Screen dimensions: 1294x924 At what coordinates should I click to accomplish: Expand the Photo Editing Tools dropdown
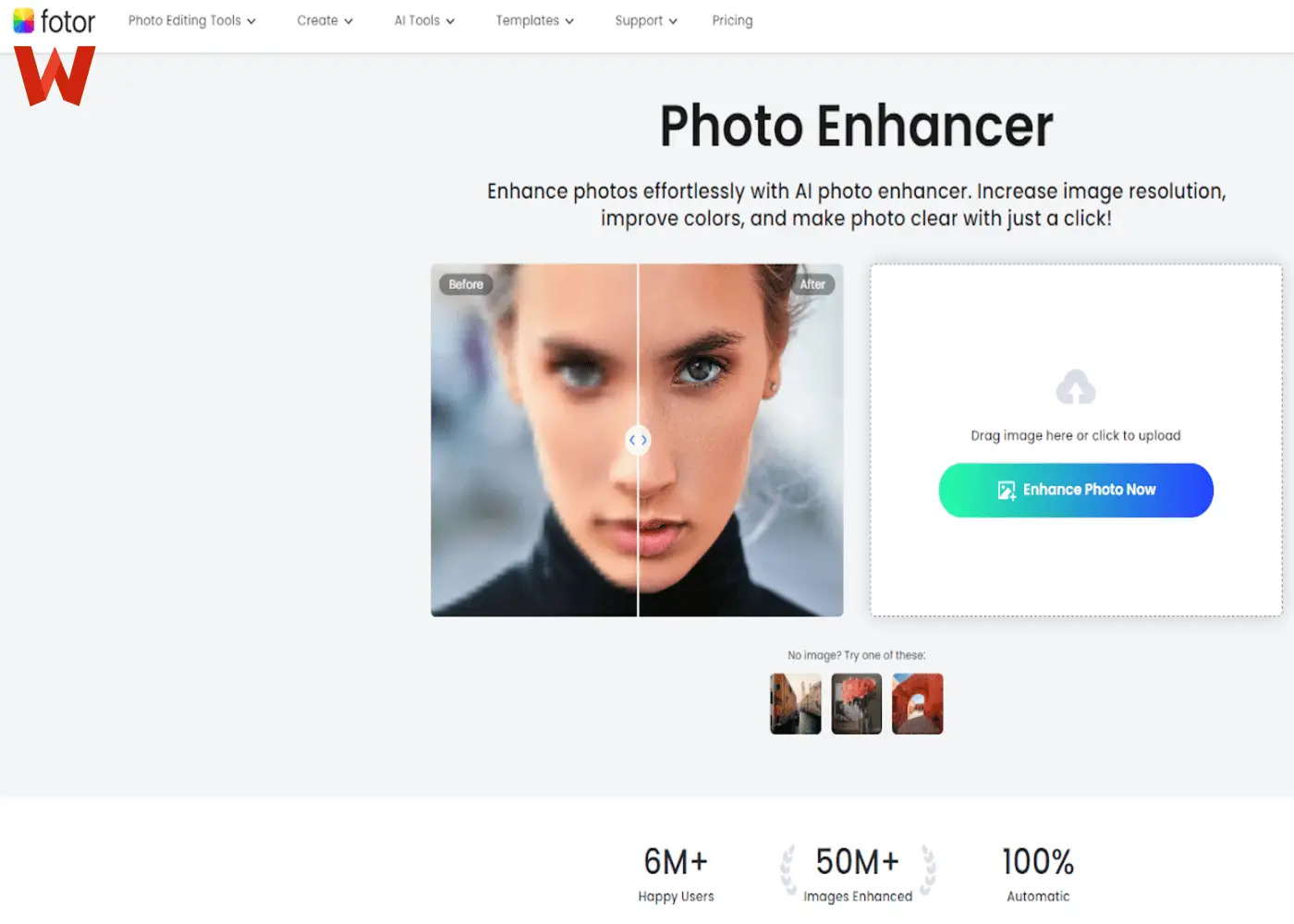tap(191, 20)
